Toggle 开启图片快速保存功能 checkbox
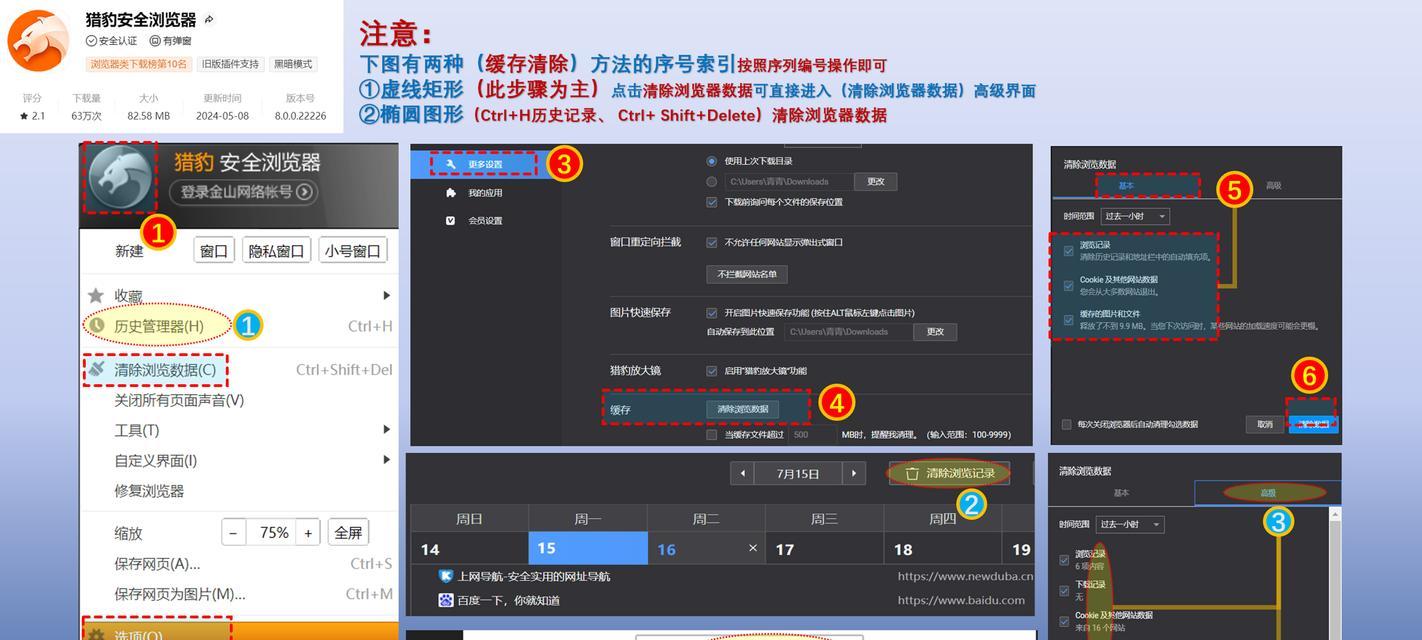The image size is (1422, 640). pyautogui.click(x=712, y=312)
